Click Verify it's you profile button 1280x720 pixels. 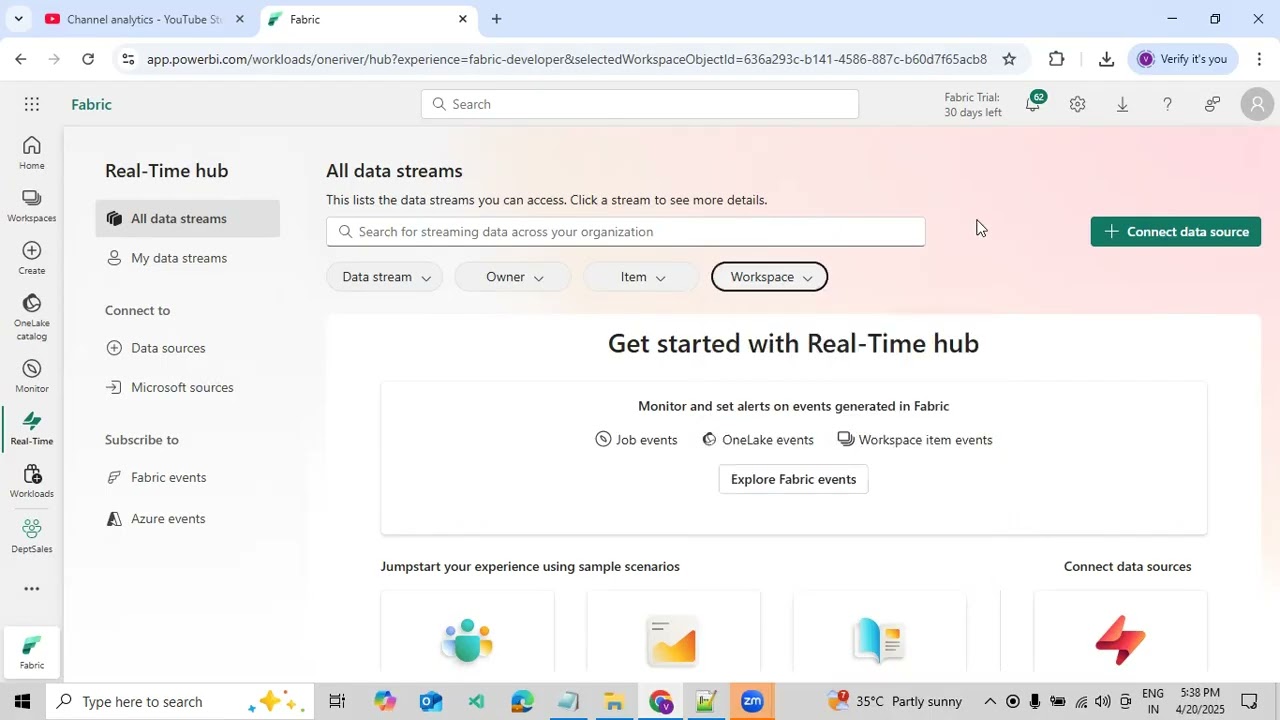click(x=1182, y=59)
